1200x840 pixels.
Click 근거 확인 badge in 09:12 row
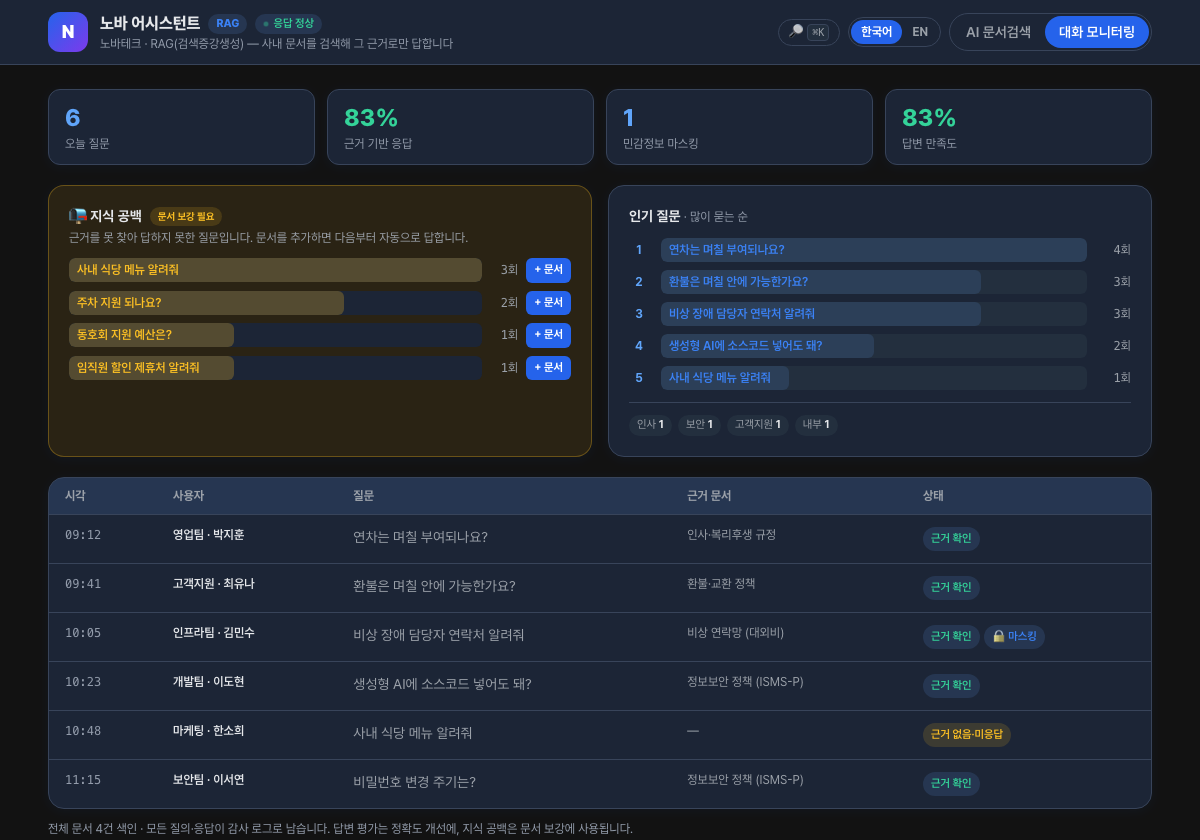click(x=951, y=539)
